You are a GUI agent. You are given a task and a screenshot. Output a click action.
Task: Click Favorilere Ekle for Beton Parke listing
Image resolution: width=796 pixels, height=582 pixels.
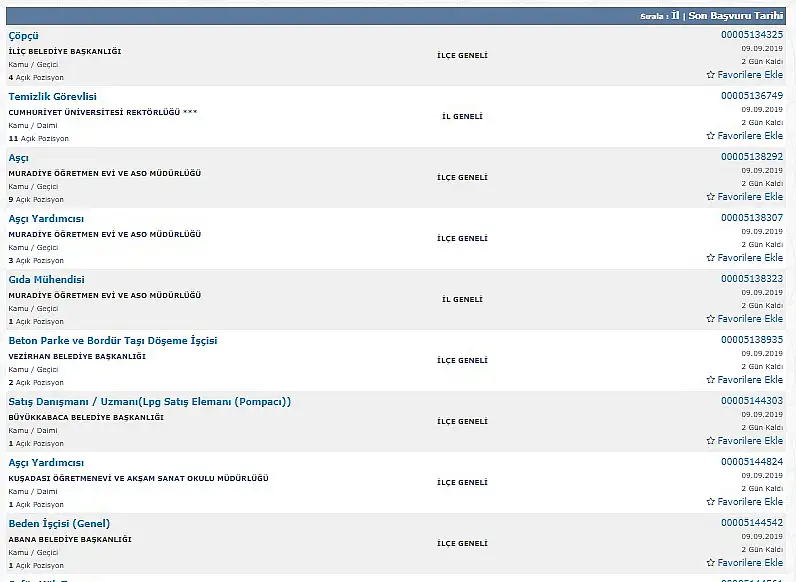pyautogui.click(x=750, y=379)
